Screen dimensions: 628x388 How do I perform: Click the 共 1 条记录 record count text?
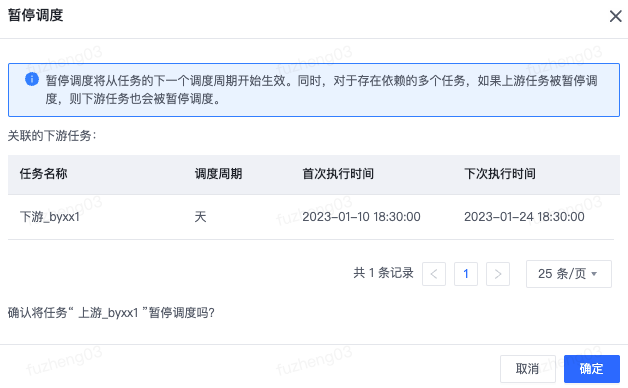383,273
